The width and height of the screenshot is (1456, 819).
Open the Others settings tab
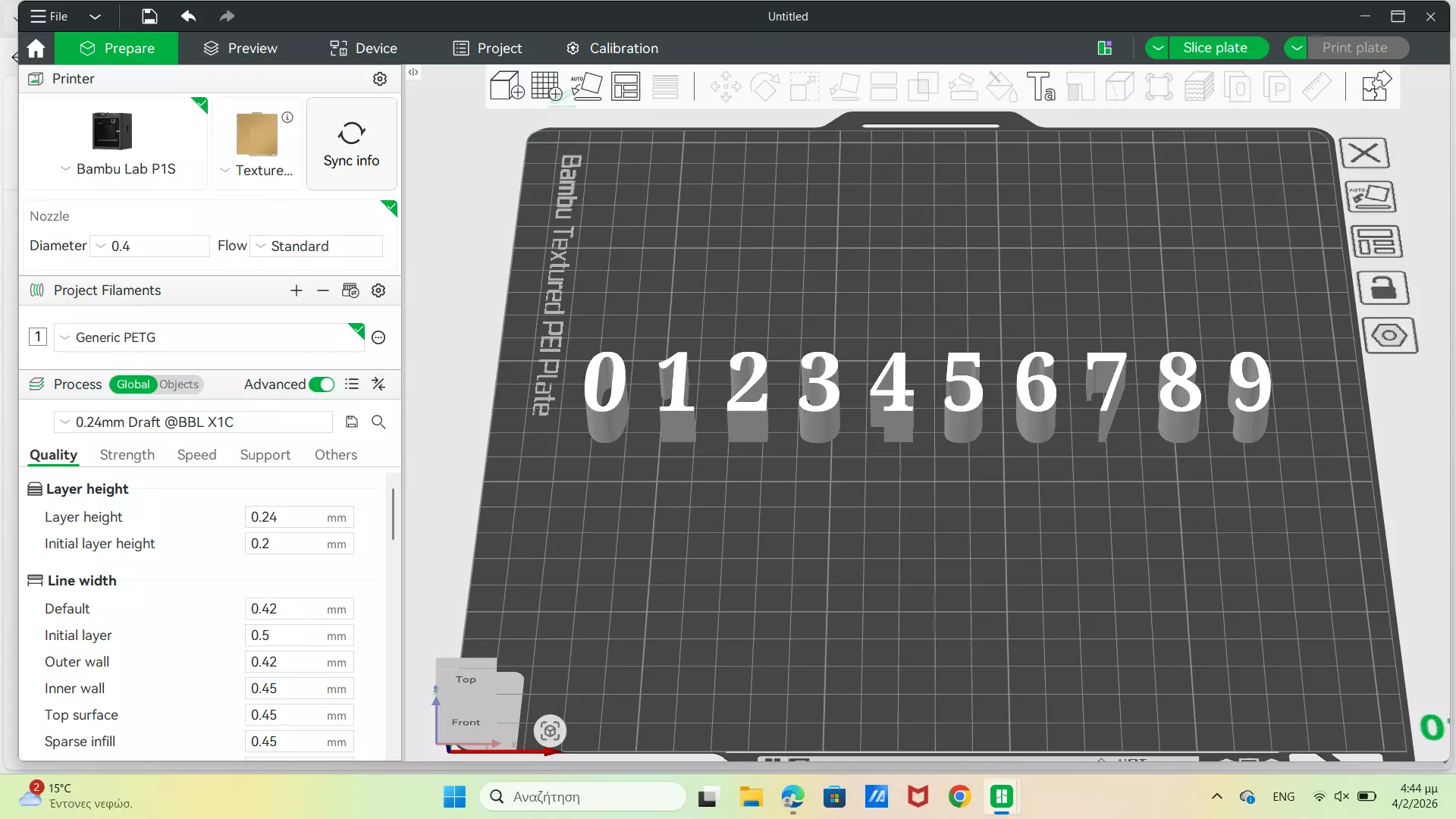click(x=336, y=454)
